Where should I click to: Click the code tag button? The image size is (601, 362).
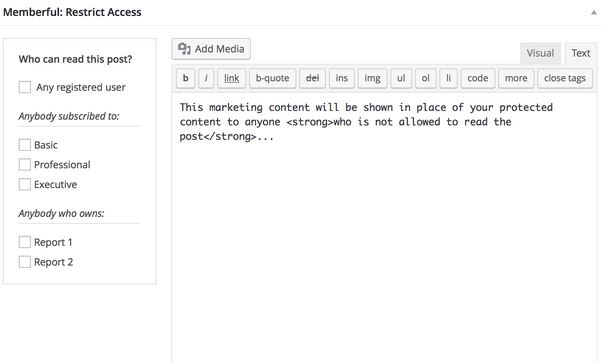point(478,78)
